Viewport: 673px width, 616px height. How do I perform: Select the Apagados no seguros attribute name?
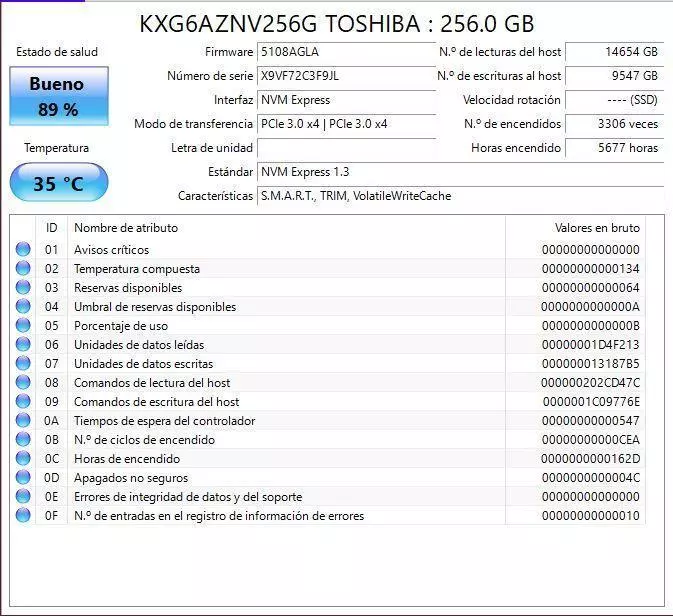click(x=131, y=478)
